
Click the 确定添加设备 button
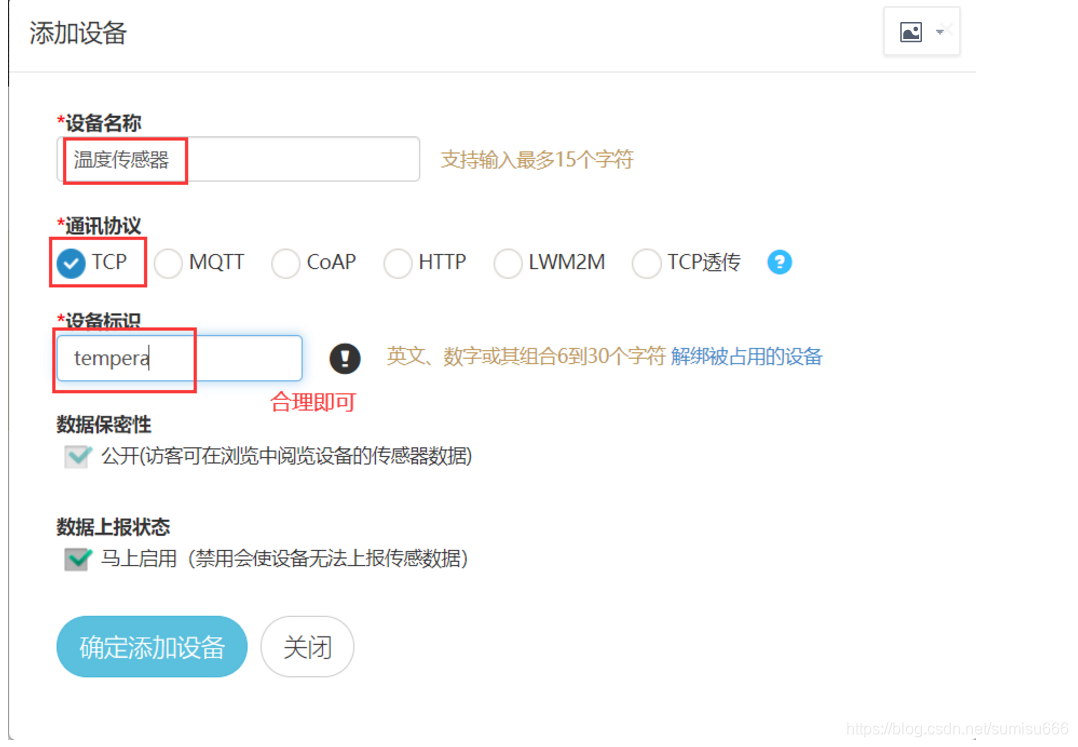click(x=152, y=647)
